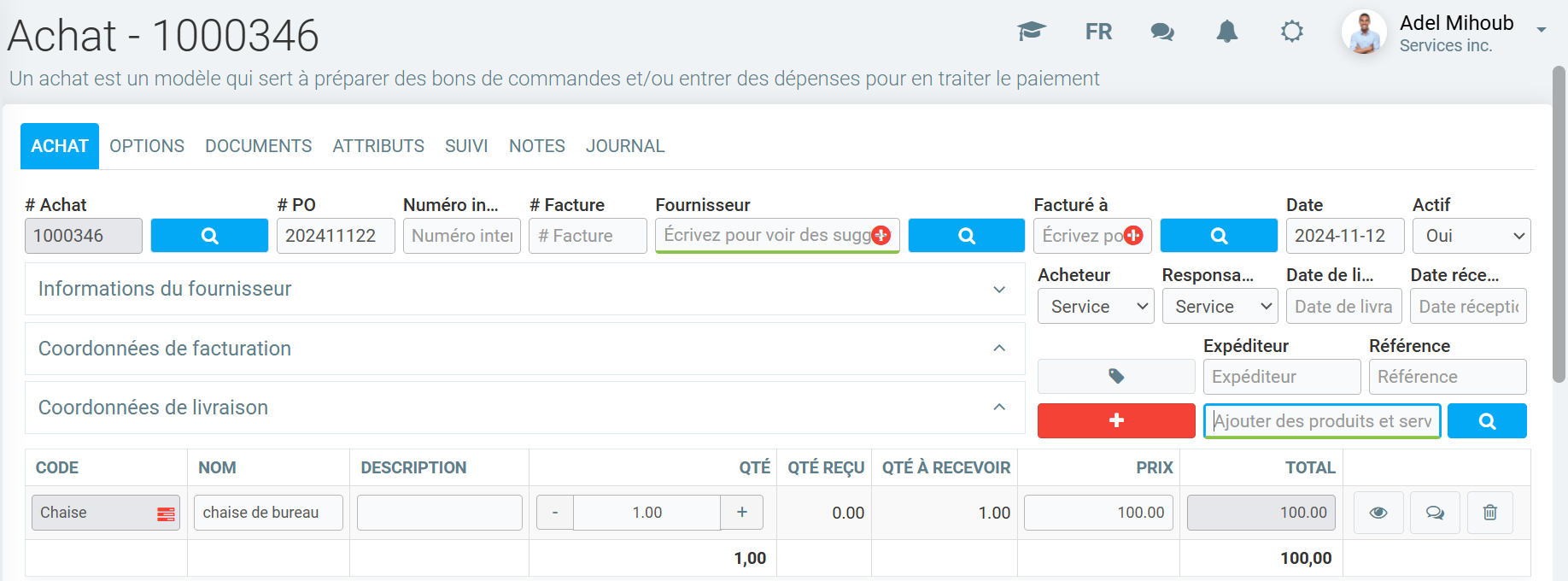Open the notifications bell

coord(1227,32)
